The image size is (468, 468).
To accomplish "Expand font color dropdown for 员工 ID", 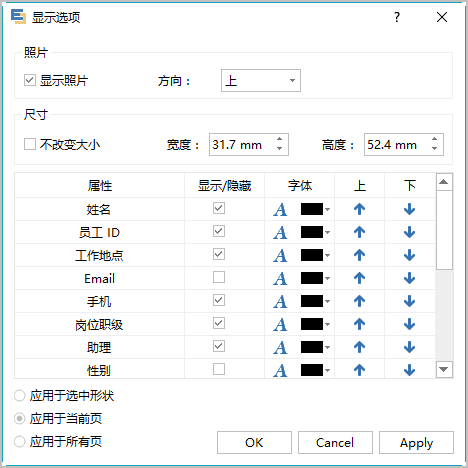I will pos(328,232).
